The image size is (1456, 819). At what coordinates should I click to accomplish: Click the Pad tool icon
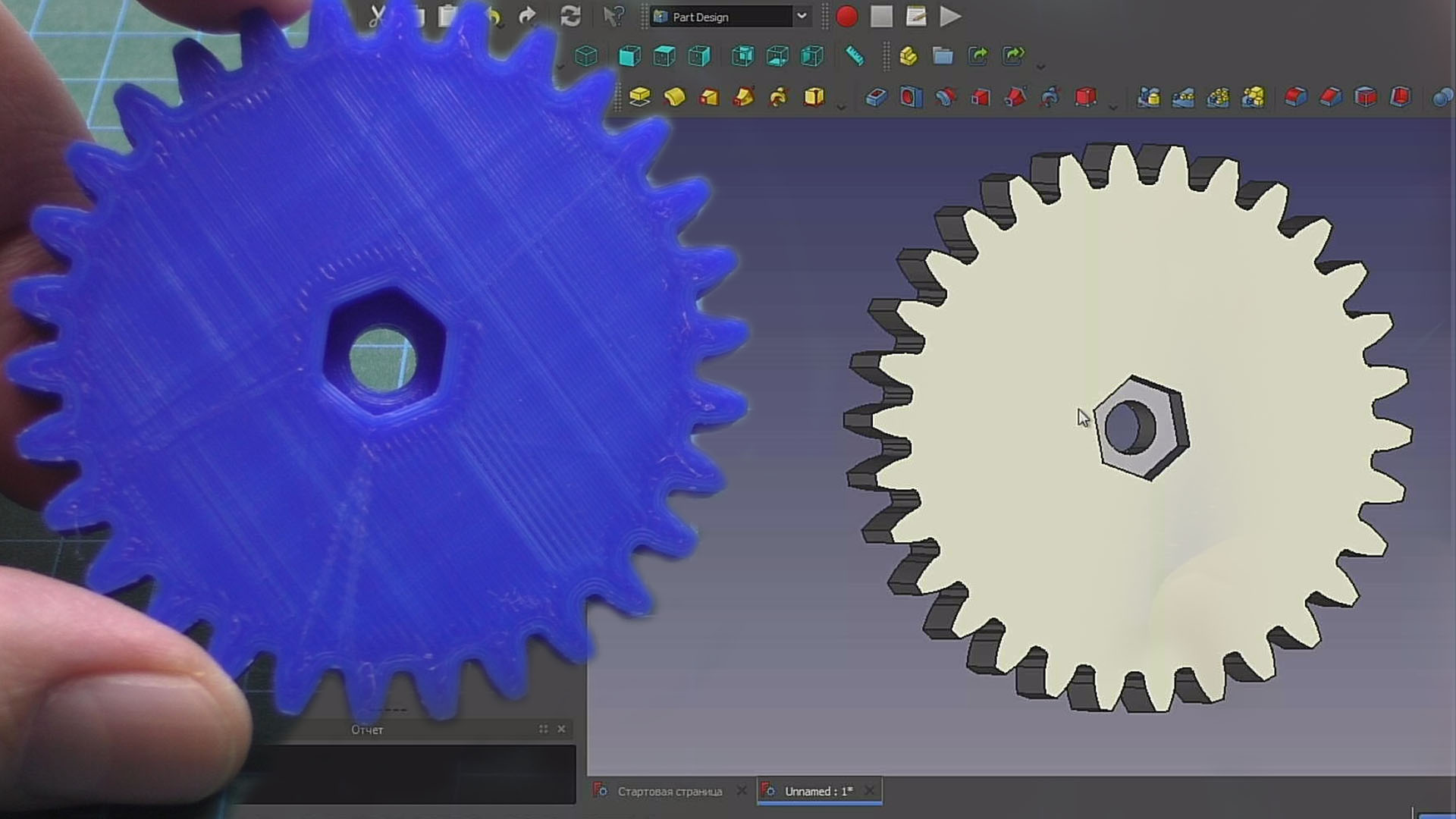(x=640, y=97)
